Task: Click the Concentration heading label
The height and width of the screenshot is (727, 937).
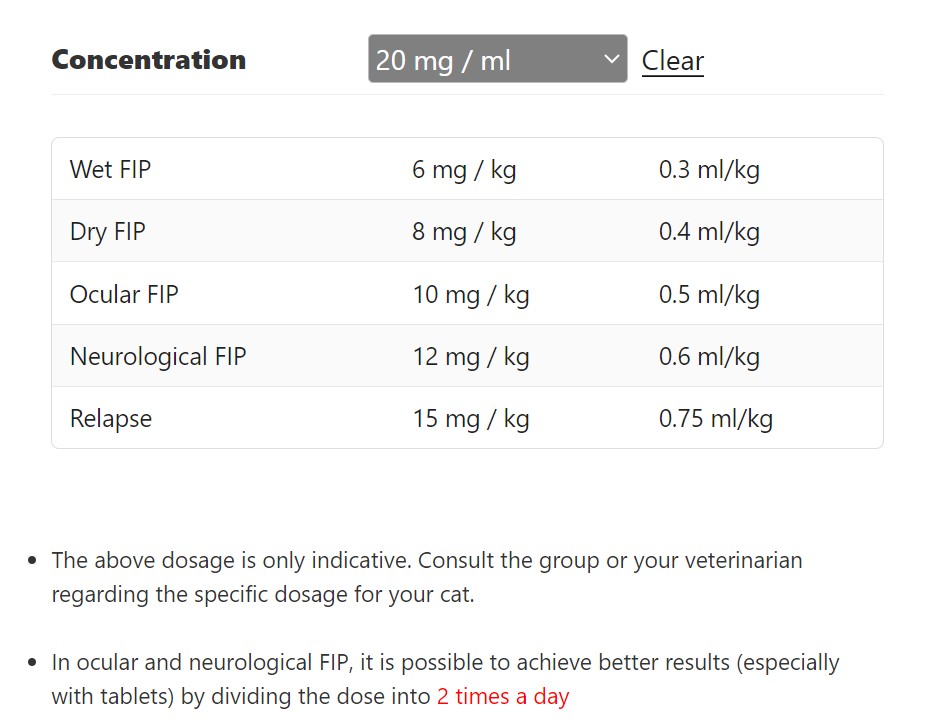Action: point(149,60)
